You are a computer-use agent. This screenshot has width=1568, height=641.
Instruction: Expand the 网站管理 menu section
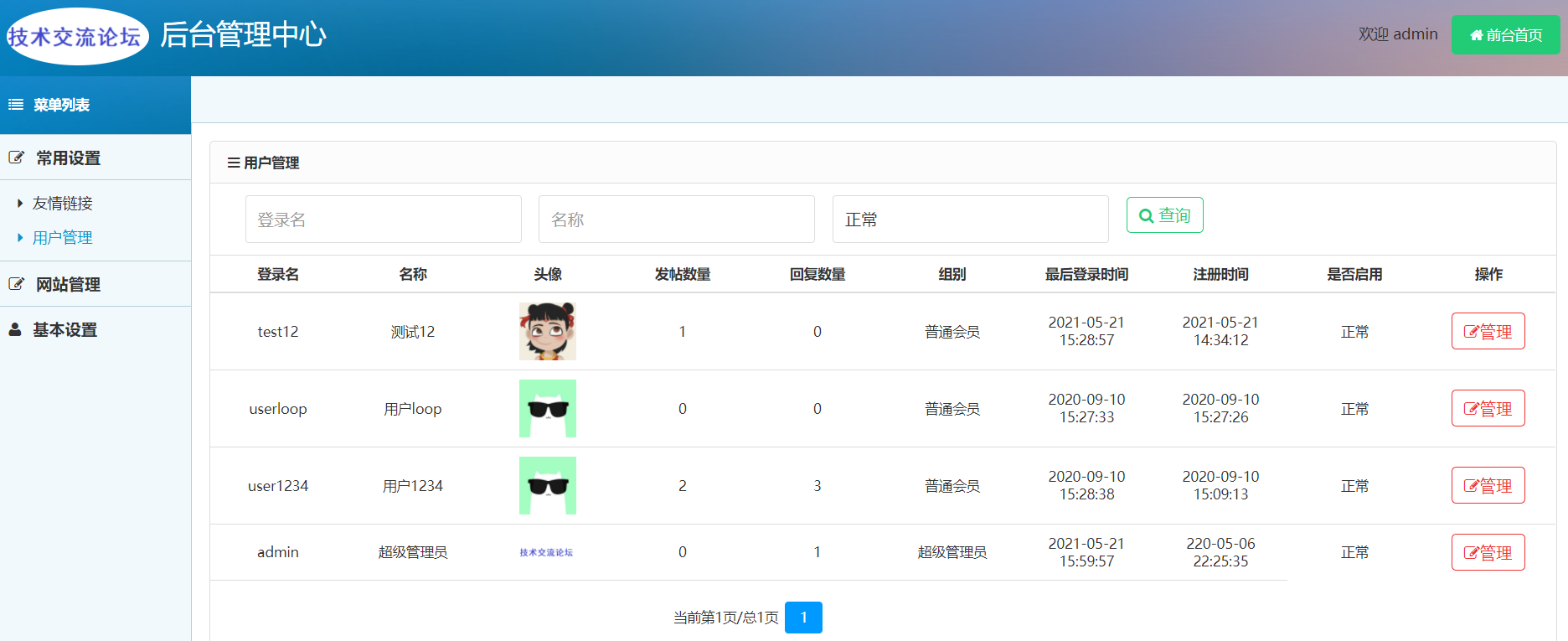click(x=68, y=284)
